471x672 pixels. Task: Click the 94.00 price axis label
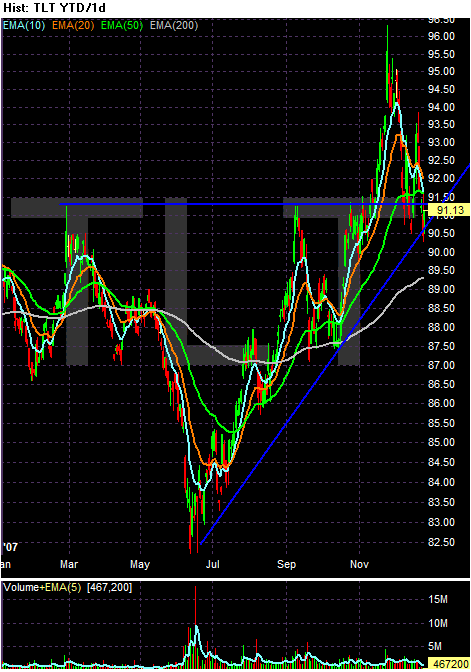[x=441, y=107]
